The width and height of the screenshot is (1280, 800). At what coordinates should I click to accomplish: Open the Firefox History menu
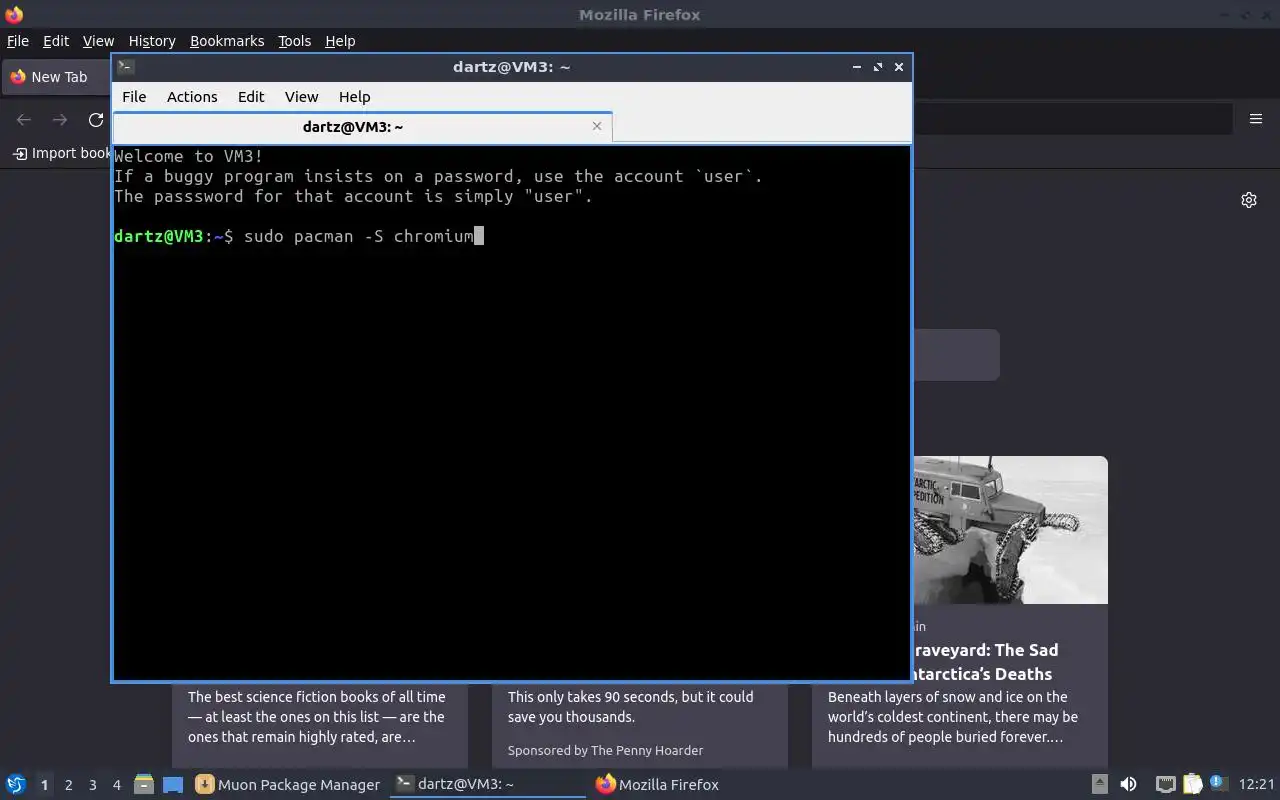point(152,41)
